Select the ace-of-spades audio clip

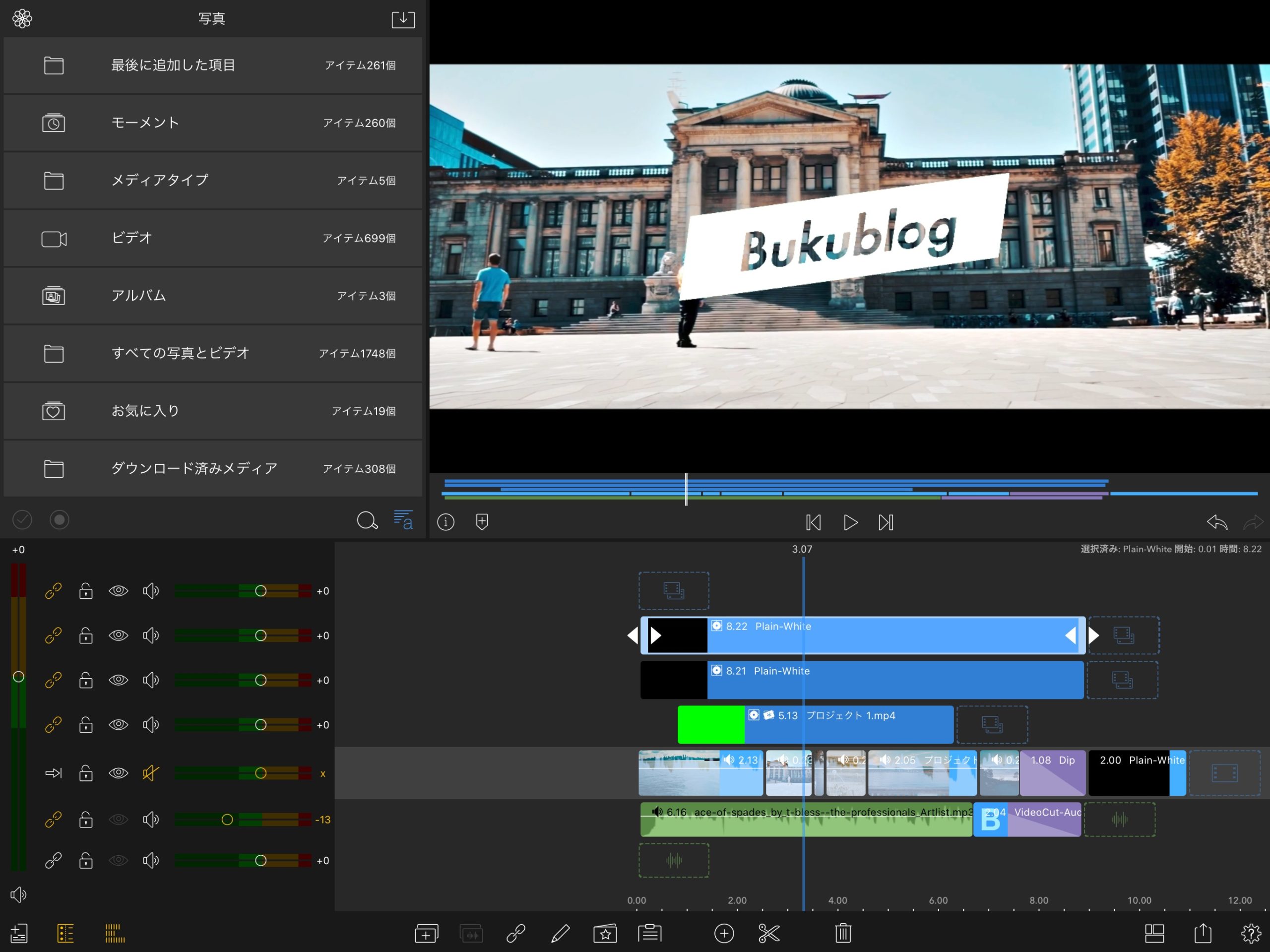click(x=806, y=820)
